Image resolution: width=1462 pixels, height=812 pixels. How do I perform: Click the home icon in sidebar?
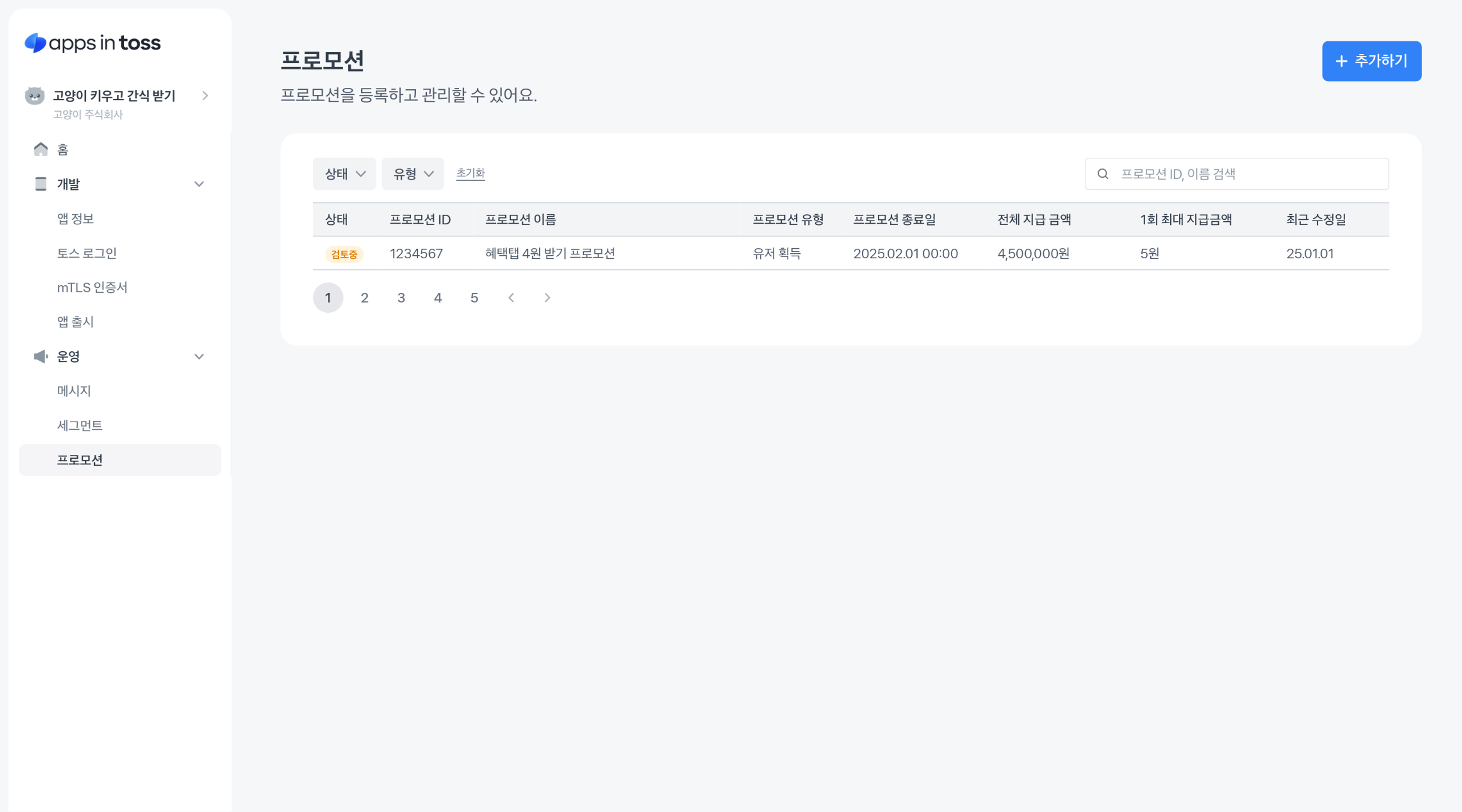[41, 149]
